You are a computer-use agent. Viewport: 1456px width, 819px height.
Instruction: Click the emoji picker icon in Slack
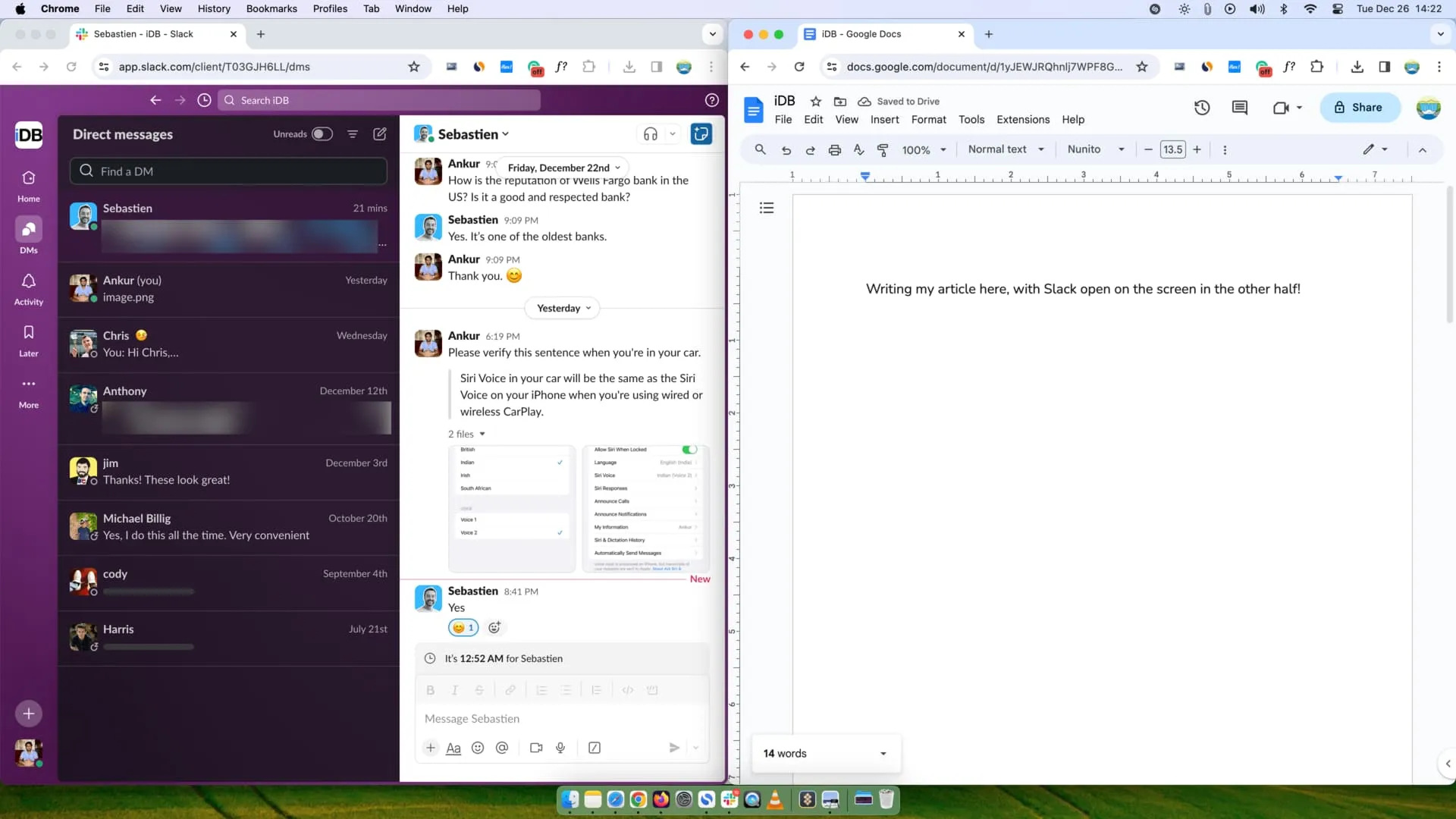pyautogui.click(x=478, y=747)
